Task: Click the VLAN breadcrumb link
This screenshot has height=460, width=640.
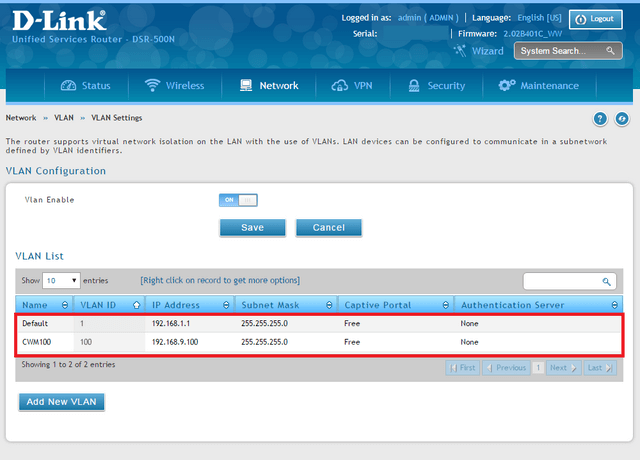Action: pos(64,118)
